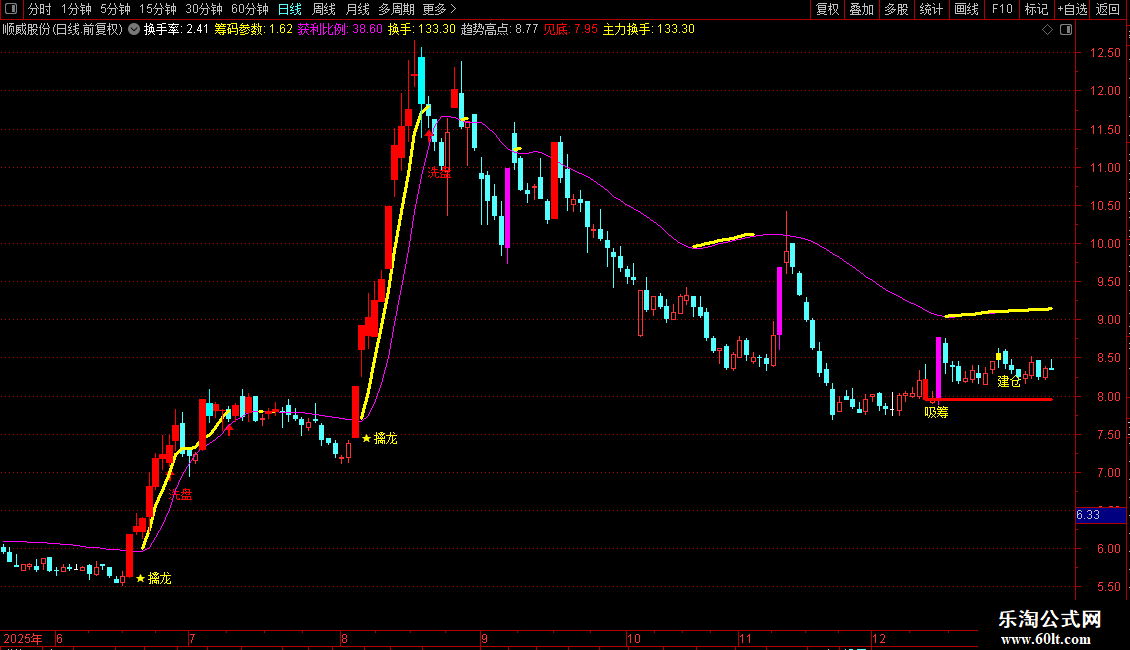The image size is (1130, 650).
Task: Activate the 画线 drawing tools button
Action: [966, 9]
